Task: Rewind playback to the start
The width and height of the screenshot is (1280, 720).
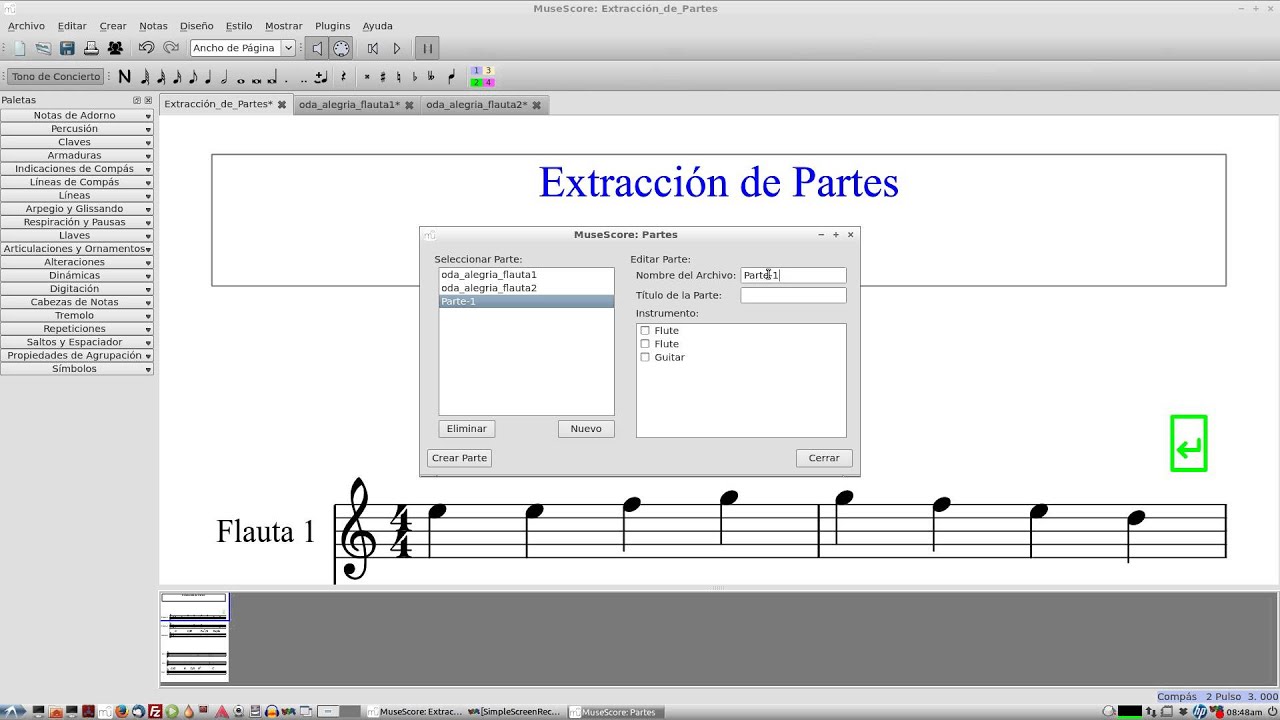Action: (373, 48)
